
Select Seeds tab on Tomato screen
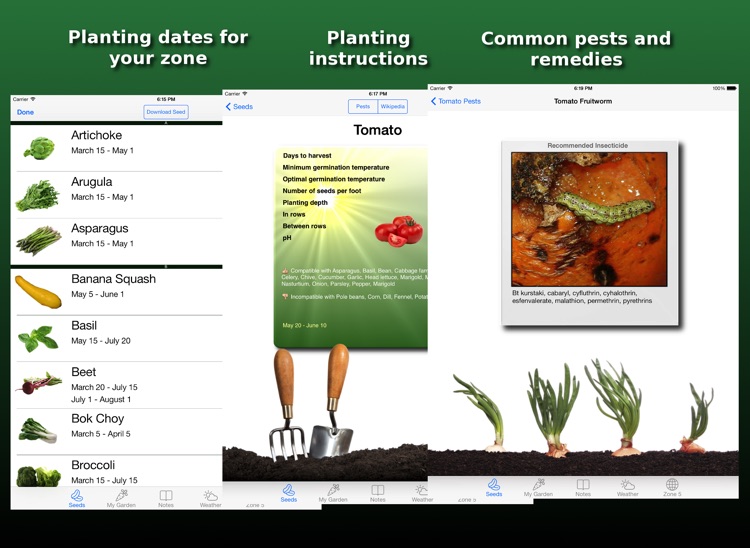coord(288,493)
